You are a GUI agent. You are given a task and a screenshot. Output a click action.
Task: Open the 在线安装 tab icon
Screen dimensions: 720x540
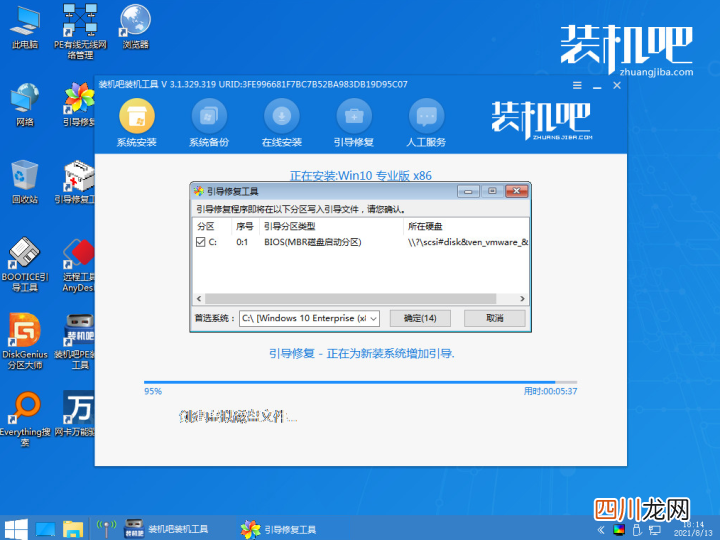281,116
